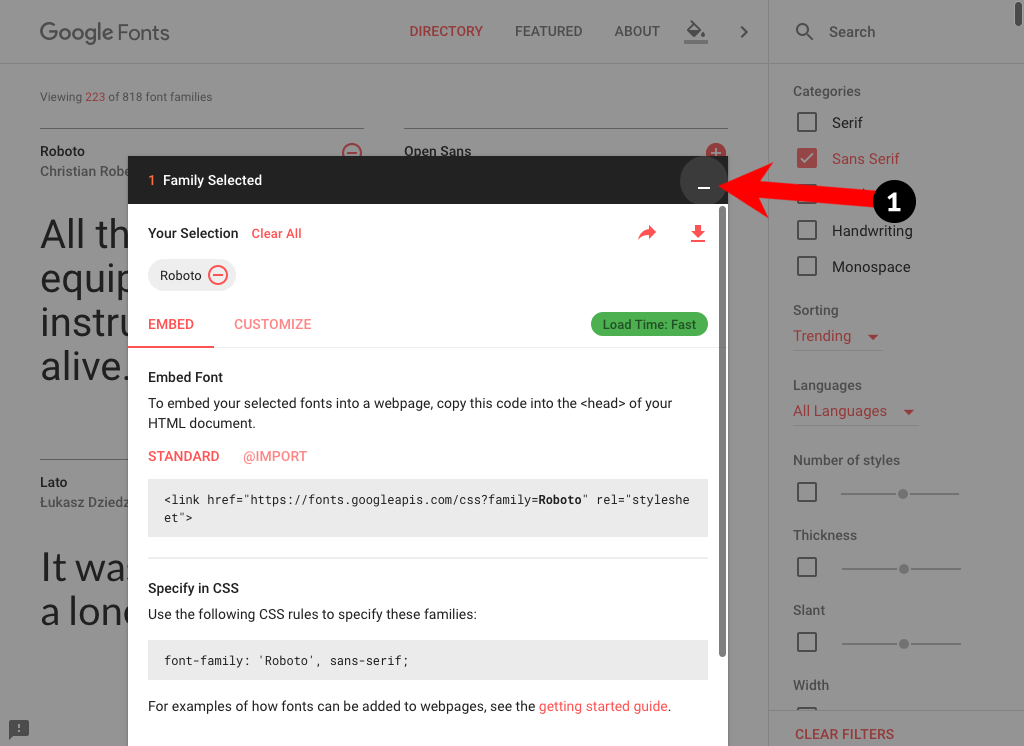Open the getting started guide link

[603, 706]
